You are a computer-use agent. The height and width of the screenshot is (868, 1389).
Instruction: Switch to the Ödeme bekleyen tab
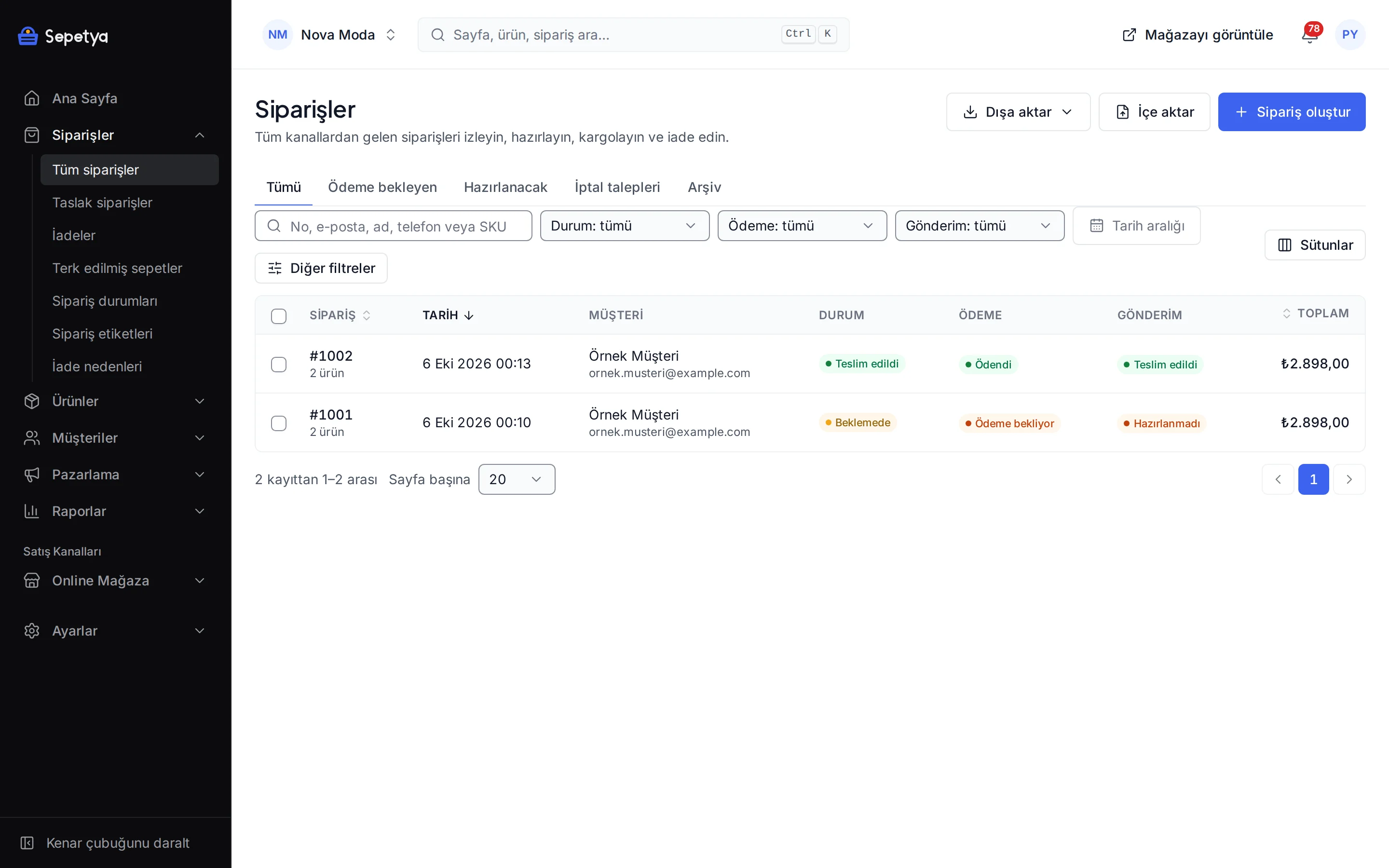click(382, 187)
